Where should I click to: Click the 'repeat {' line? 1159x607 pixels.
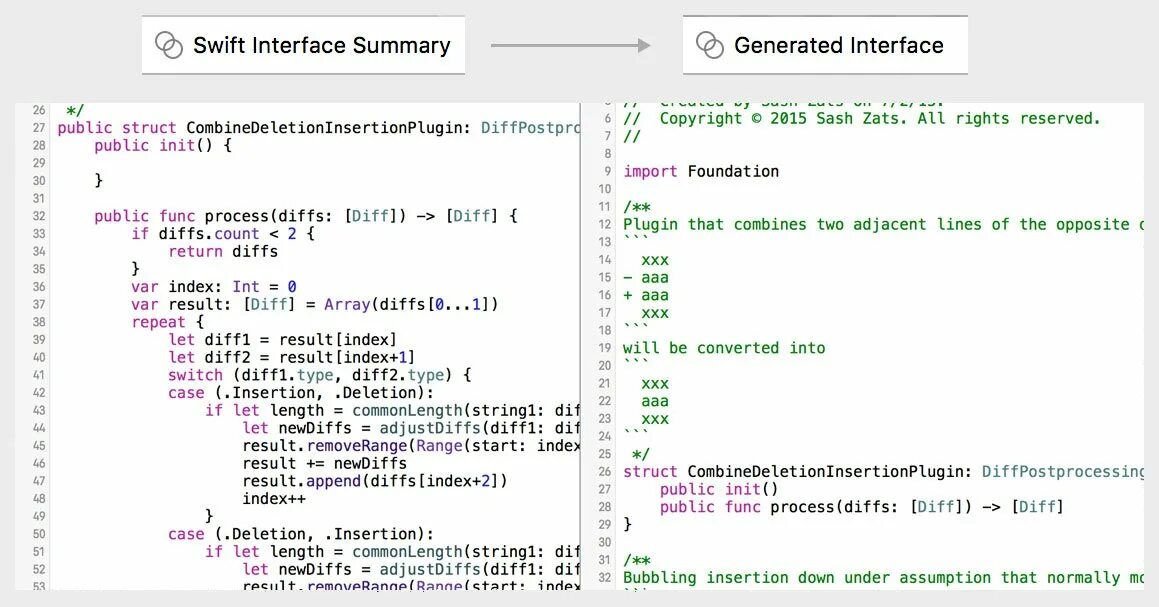tap(168, 322)
